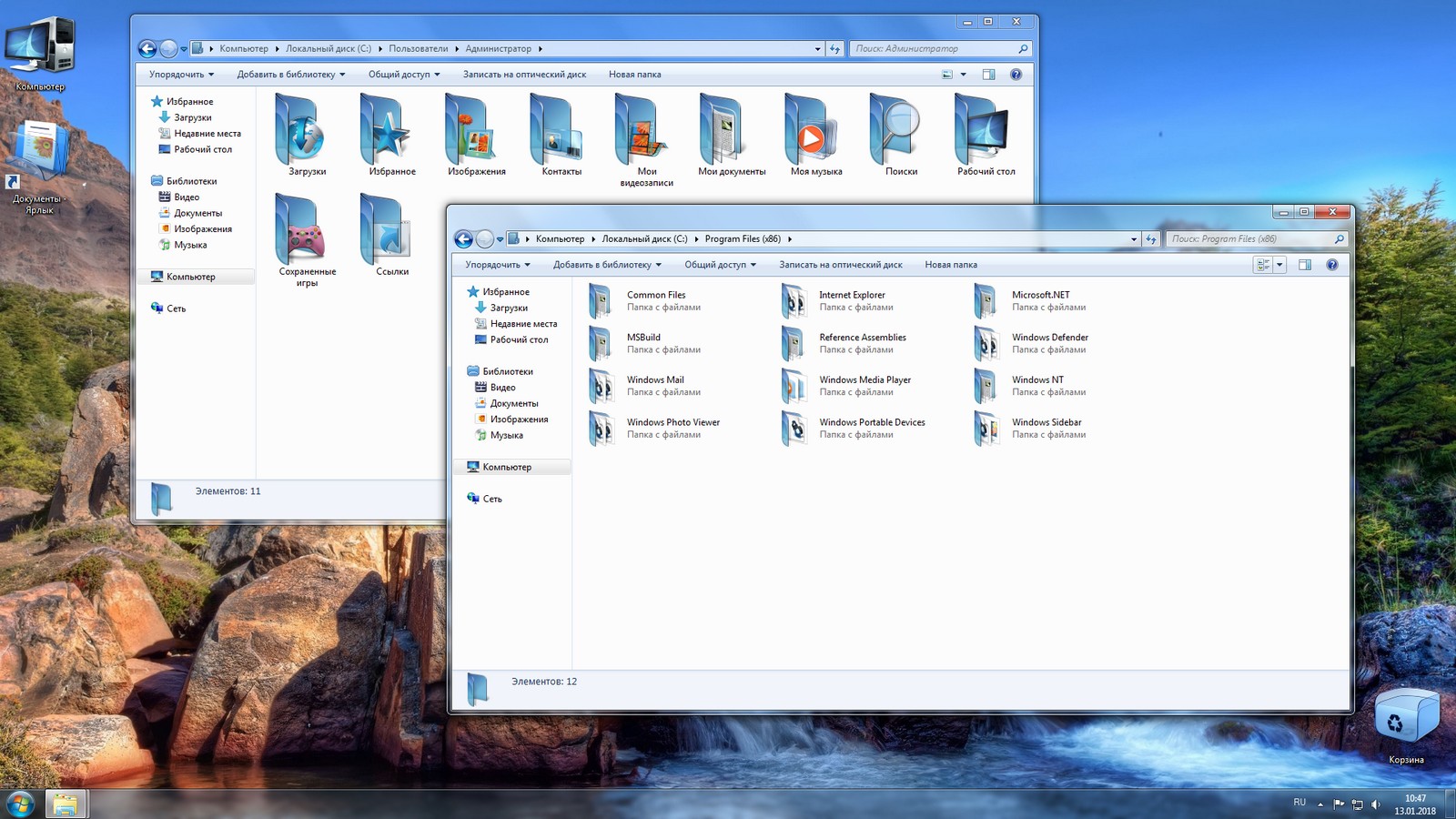This screenshot has height=819, width=1456.
Task: Select the Windows Defender folder
Action: click(1049, 338)
